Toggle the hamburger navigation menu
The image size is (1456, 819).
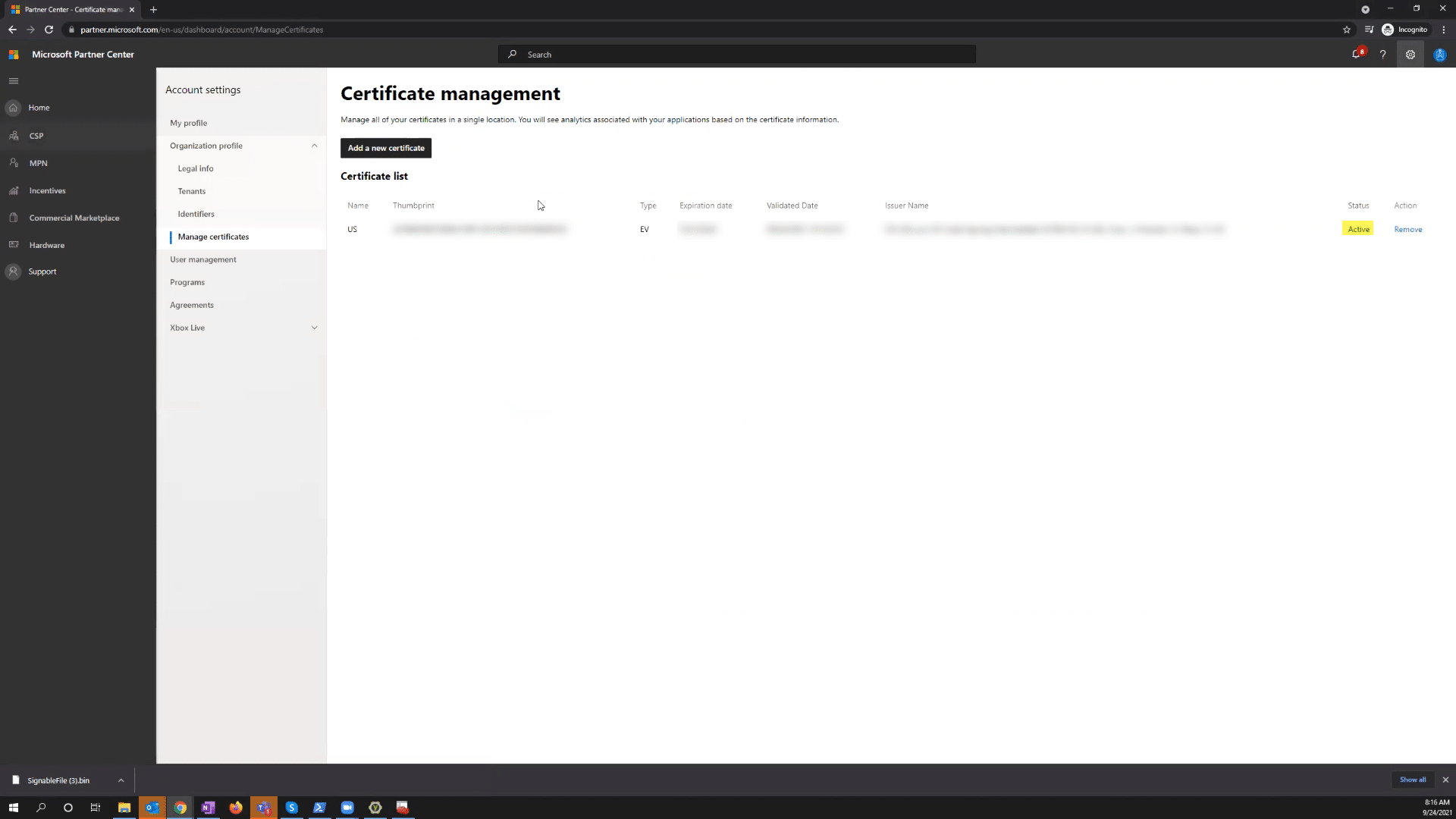14,81
